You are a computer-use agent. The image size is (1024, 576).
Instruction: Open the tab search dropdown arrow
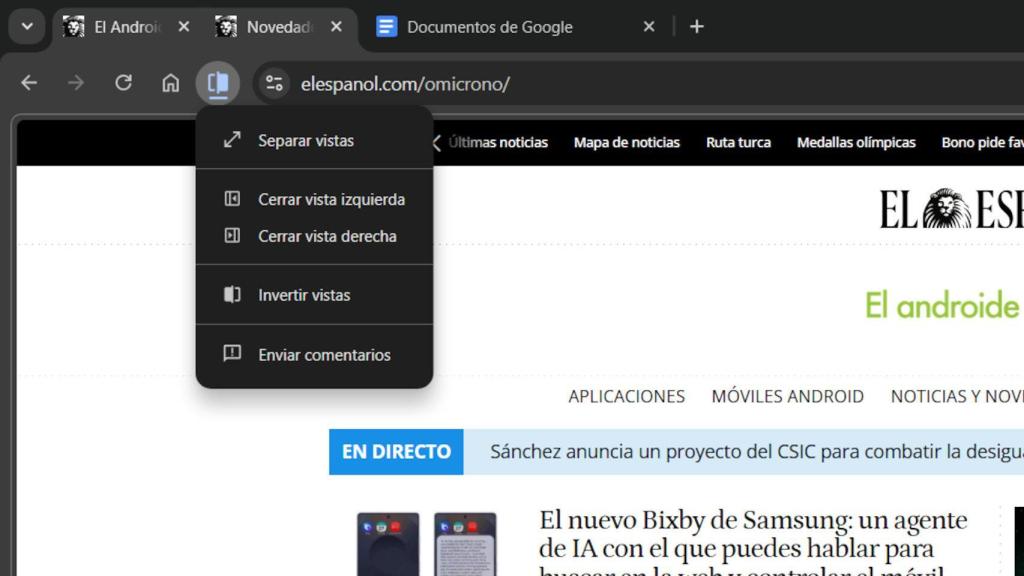coord(27,27)
